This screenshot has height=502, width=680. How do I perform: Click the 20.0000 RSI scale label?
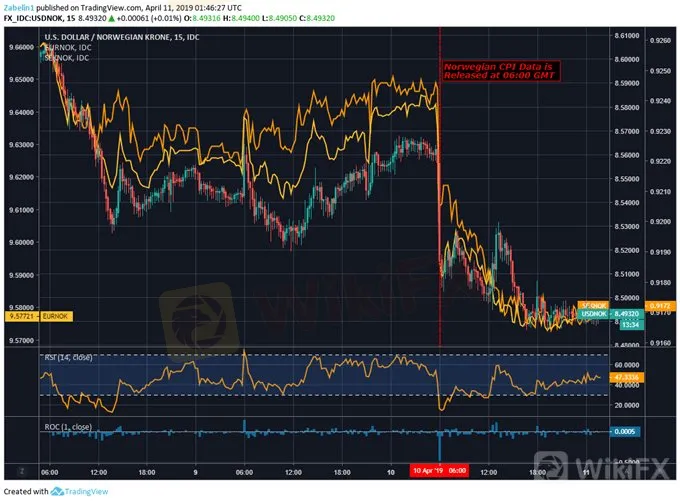click(x=627, y=405)
